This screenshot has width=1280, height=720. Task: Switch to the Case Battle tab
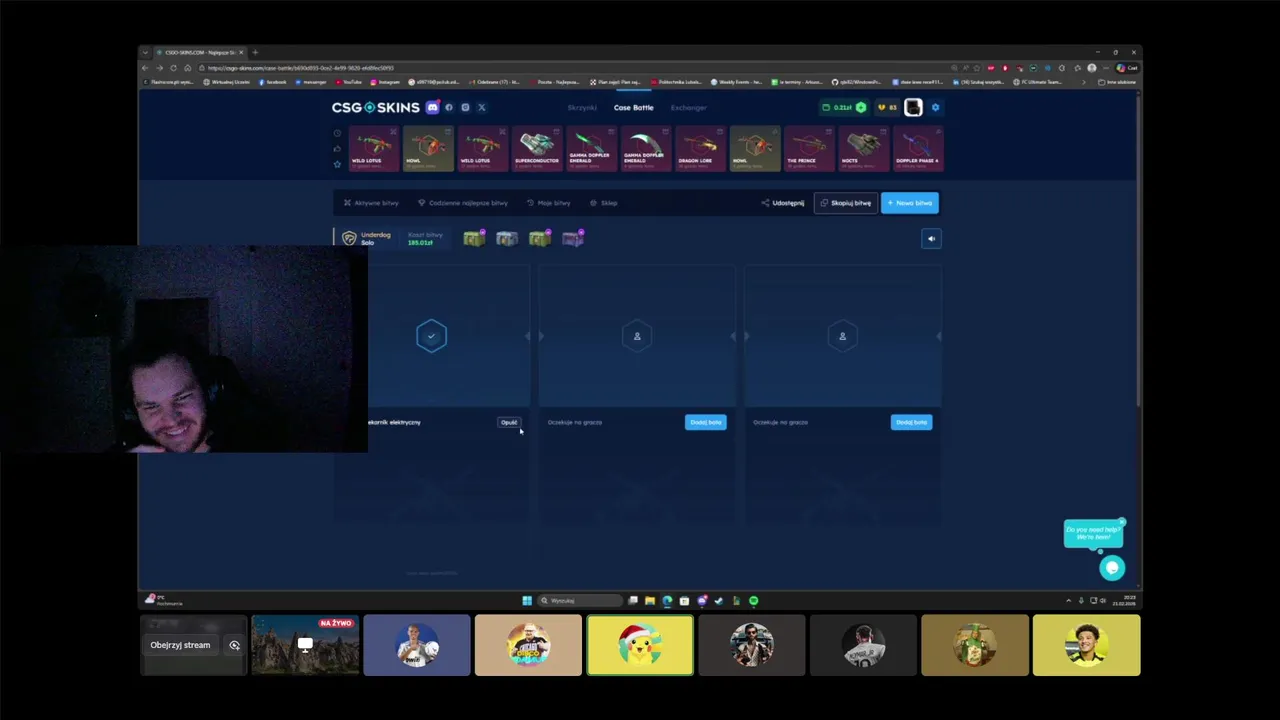633,107
